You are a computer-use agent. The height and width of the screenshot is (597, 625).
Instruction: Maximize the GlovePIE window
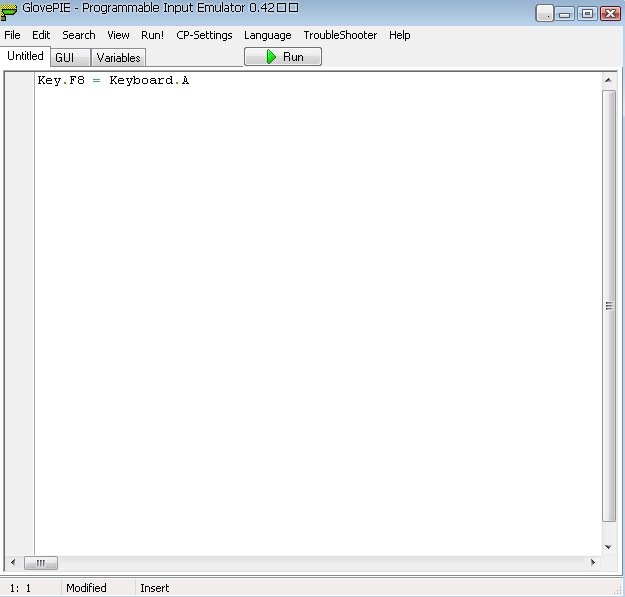click(587, 14)
